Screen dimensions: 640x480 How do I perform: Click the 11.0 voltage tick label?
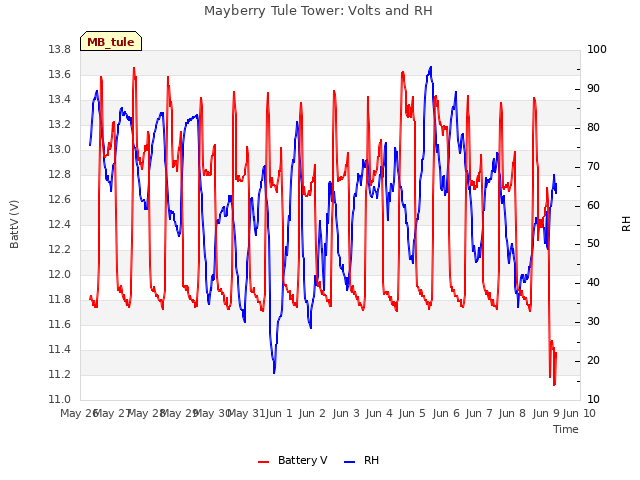(x=60, y=400)
